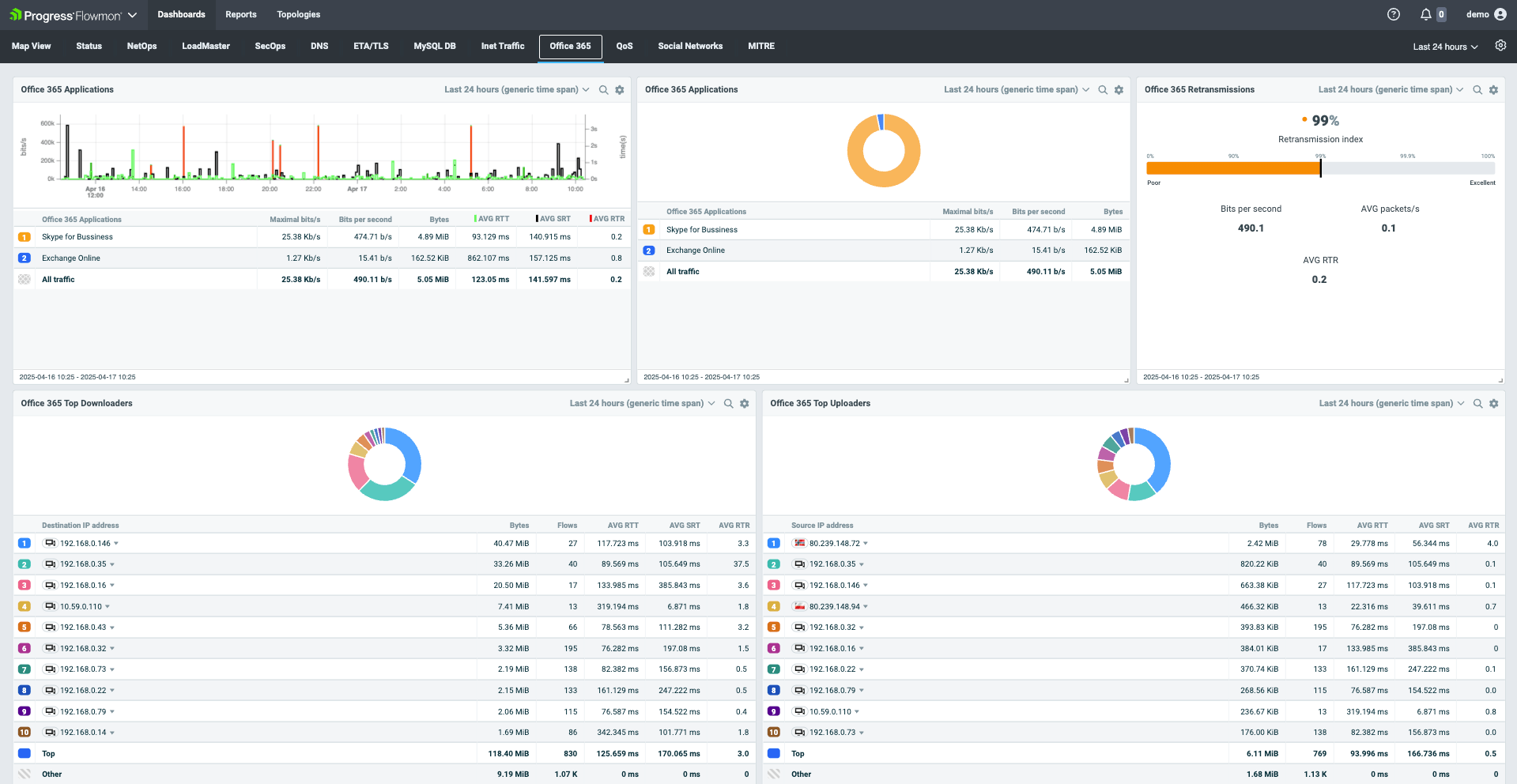This screenshot has width=1517, height=784.
Task: Click the orange retransmission index bar
Action: pos(1233,168)
